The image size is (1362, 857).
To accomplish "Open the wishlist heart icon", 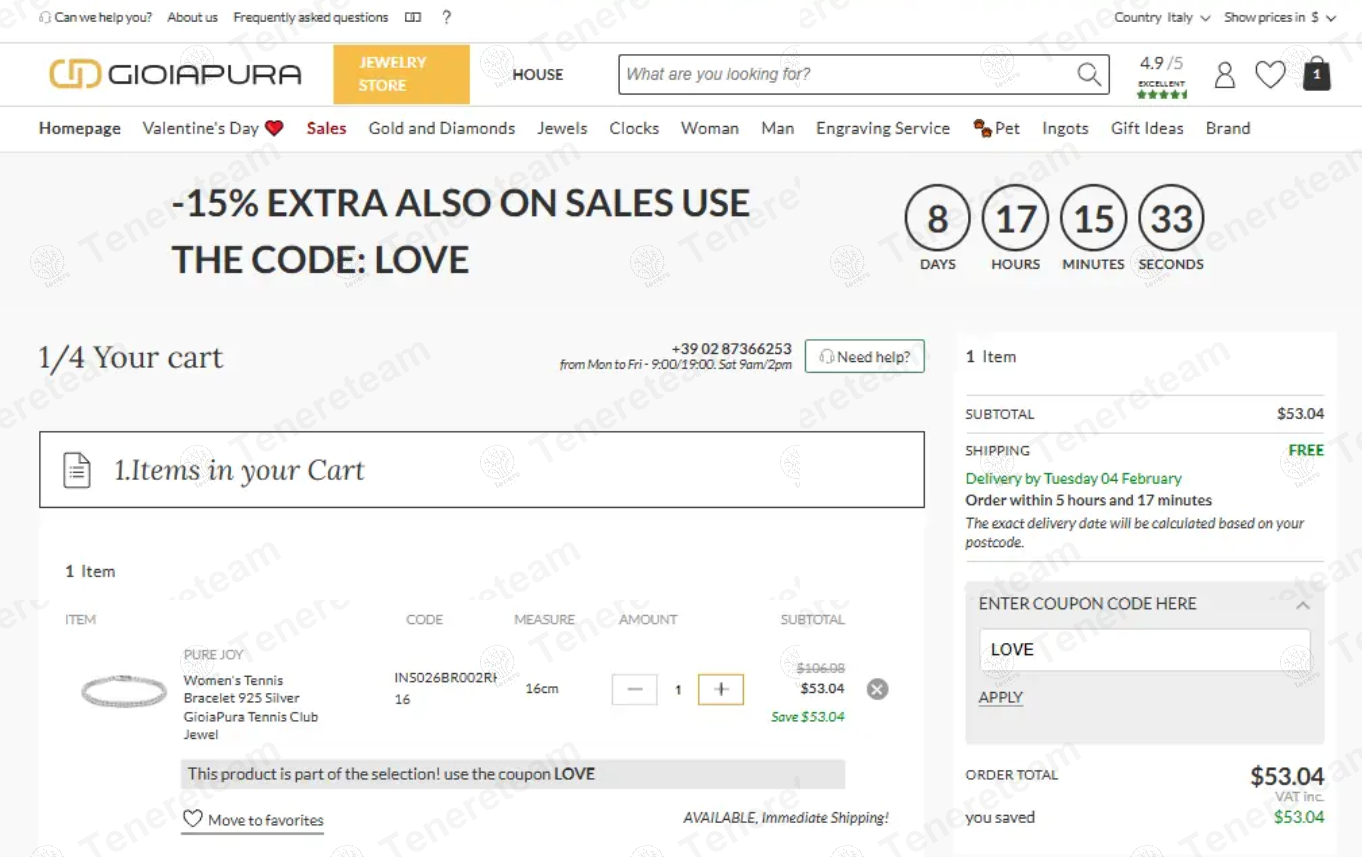I will [1270, 75].
